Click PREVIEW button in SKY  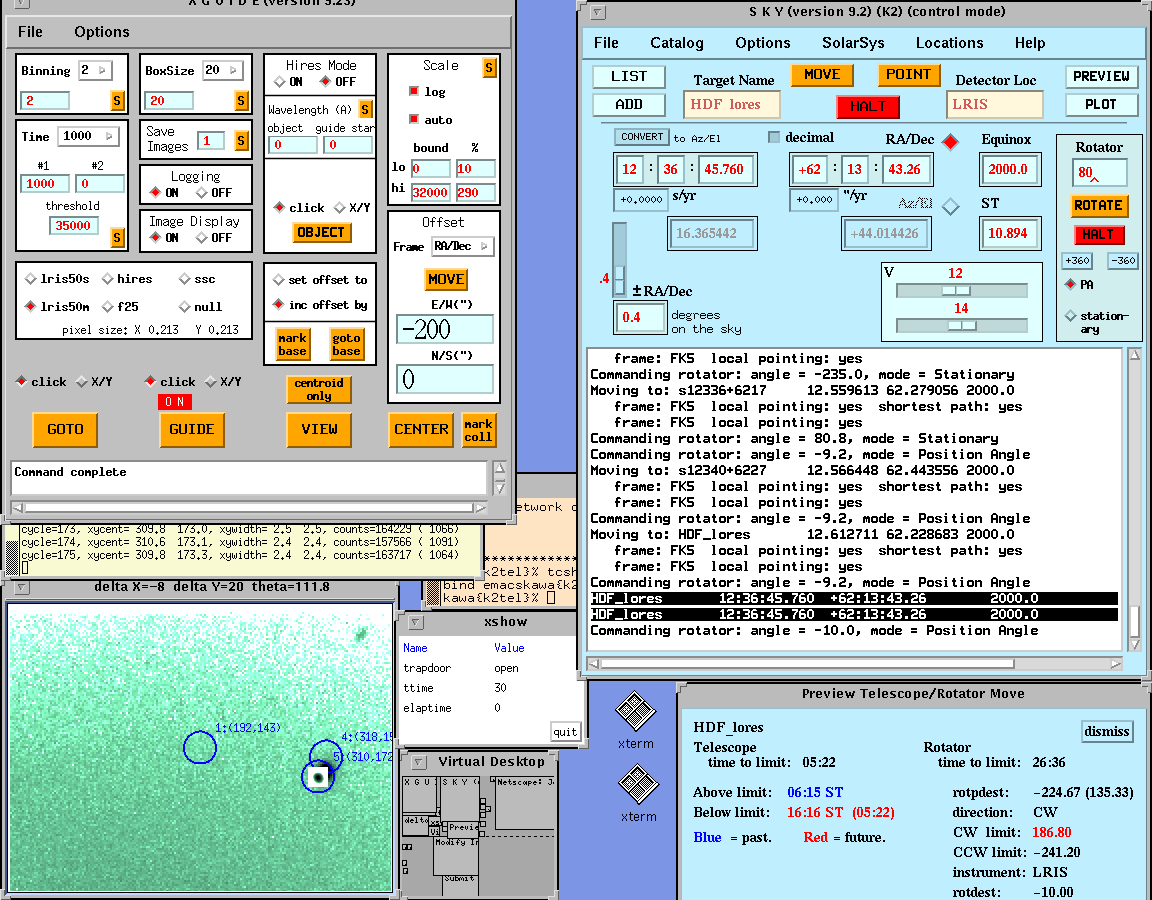pos(1101,76)
